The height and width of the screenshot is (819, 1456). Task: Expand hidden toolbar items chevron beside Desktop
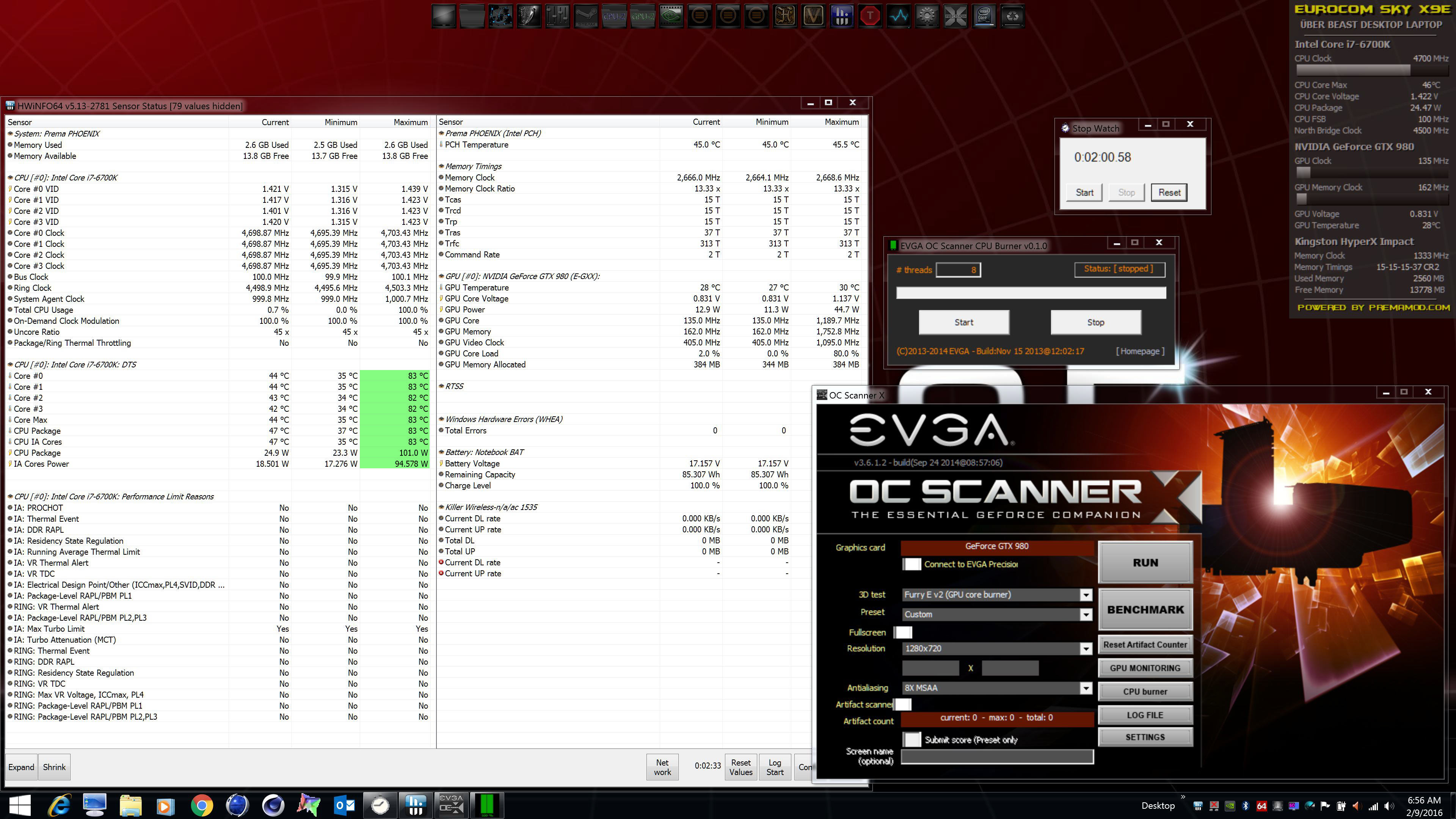[1183, 797]
